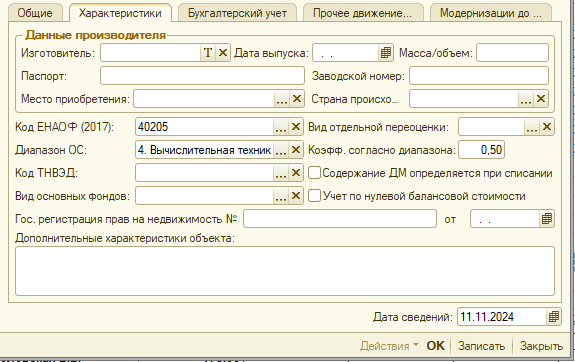Screen dimensions: 575x362
Task: Clear the Код ЕНАОФ (2017) value
Action: (x=296, y=127)
